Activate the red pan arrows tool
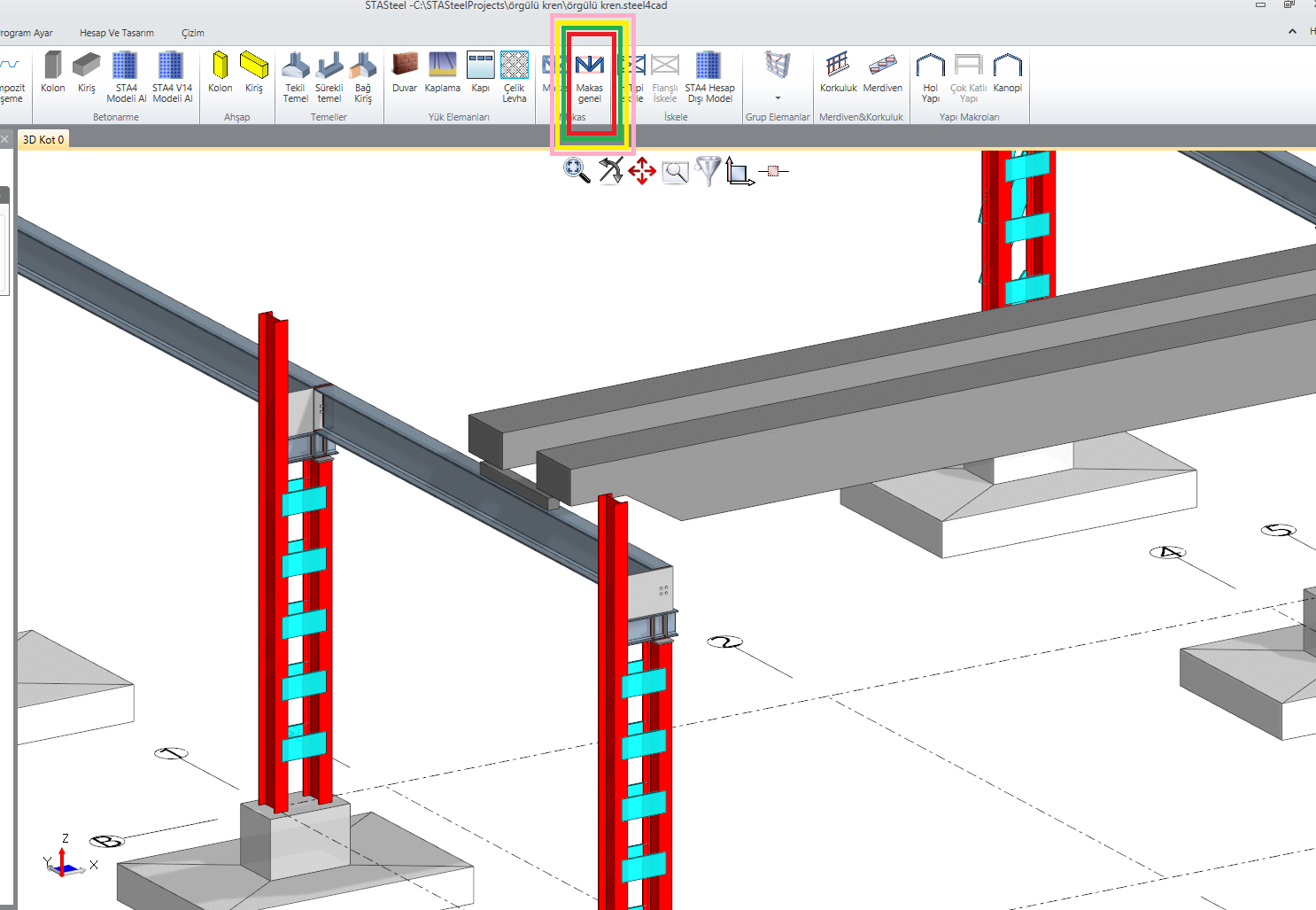This screenshot has width=1316, height=910. [x=642, y=171]
